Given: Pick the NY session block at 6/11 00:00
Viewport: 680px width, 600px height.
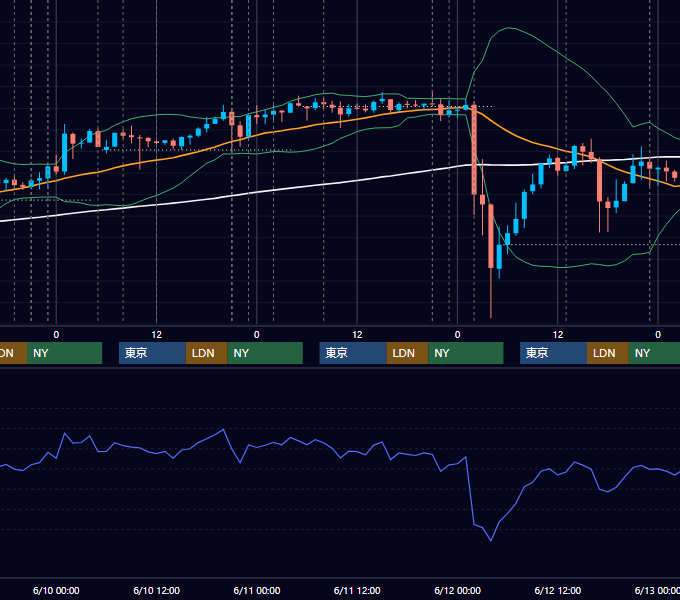Looking at the screenshot, I should point(265,353).
